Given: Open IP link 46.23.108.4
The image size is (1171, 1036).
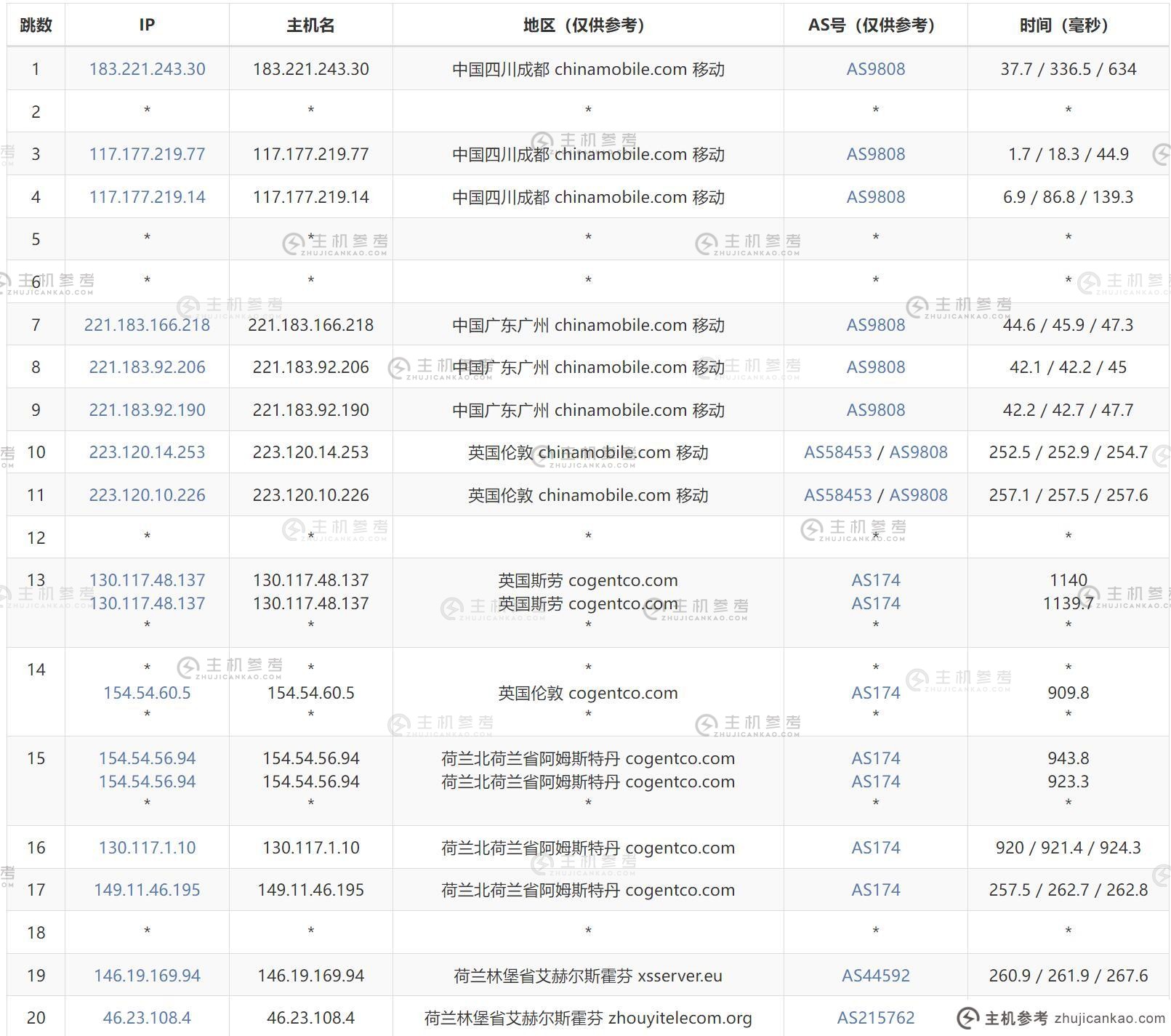Looking at the screenshot, I should 147,1018.
